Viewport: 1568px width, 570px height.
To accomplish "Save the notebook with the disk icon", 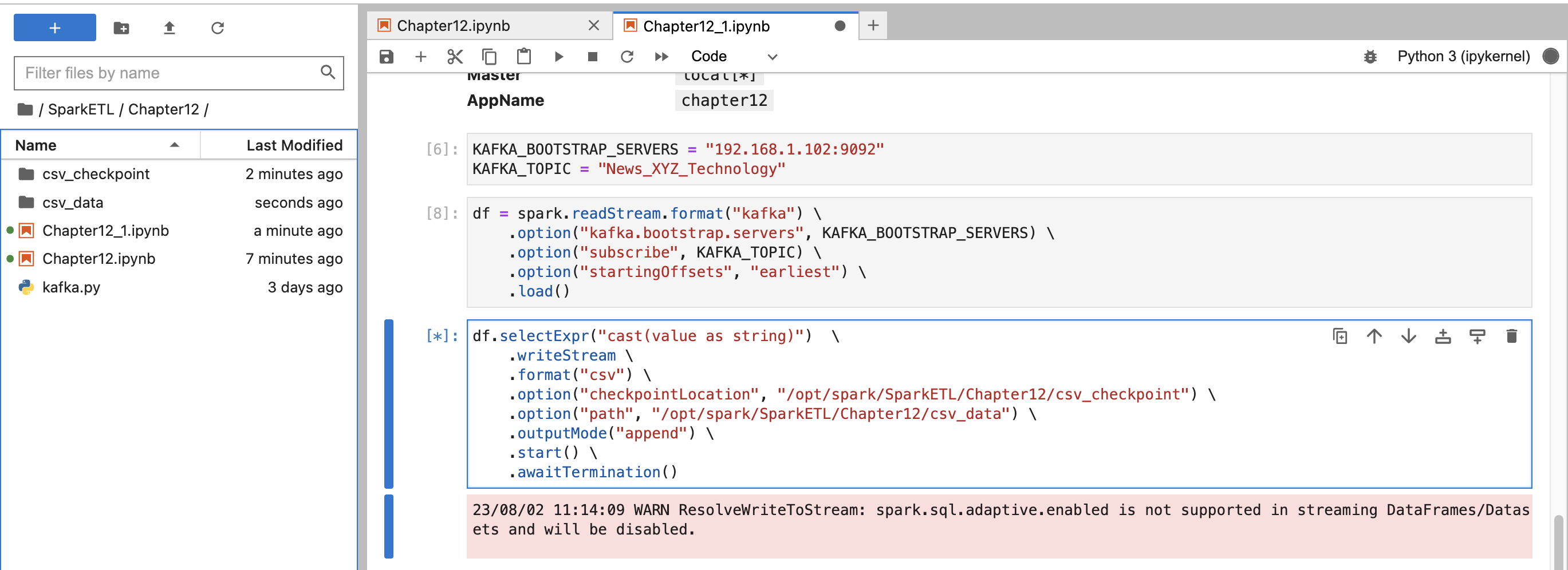I will [x=387, y=57].
